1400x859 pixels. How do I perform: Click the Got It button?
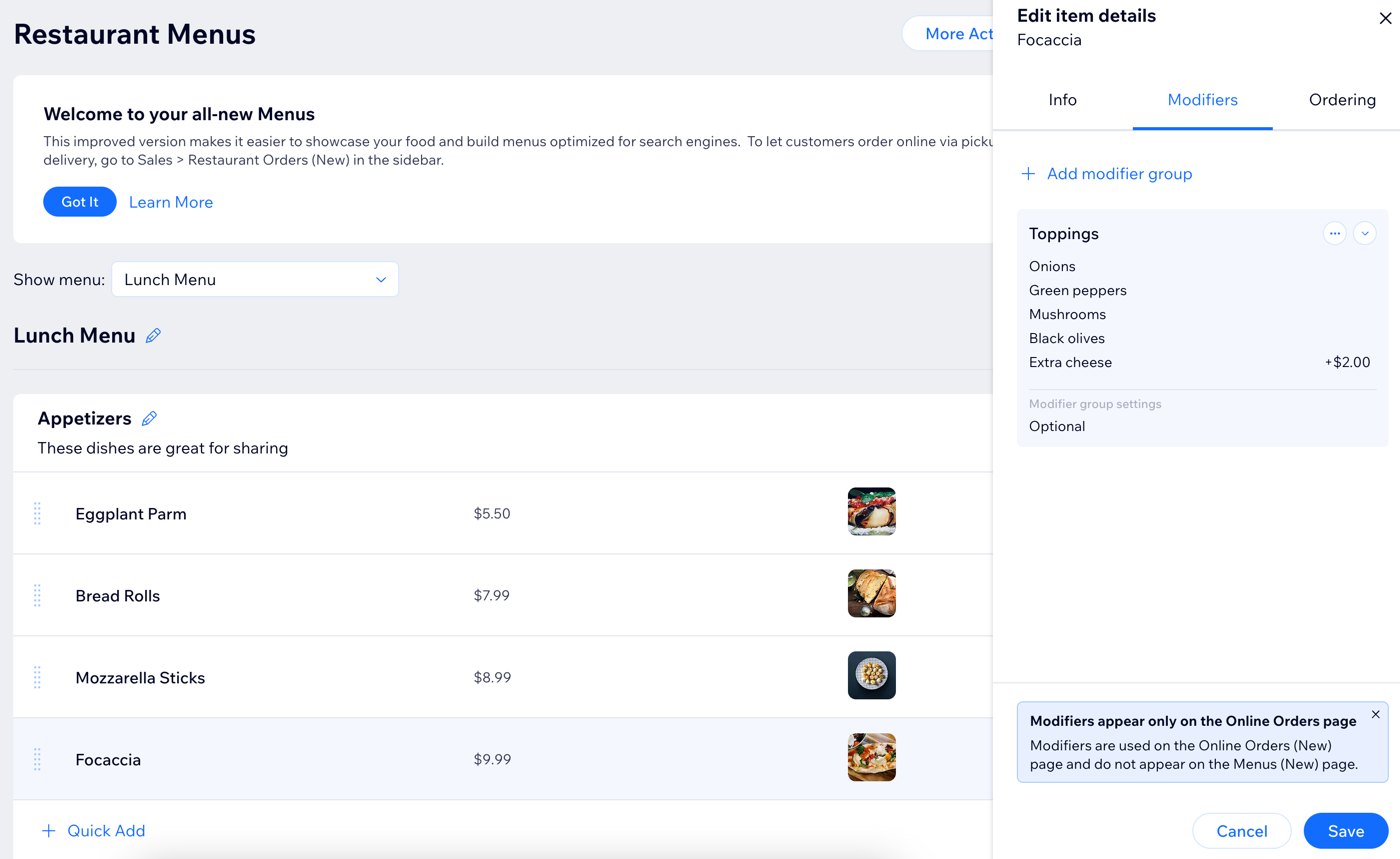[x=80, y=202]
